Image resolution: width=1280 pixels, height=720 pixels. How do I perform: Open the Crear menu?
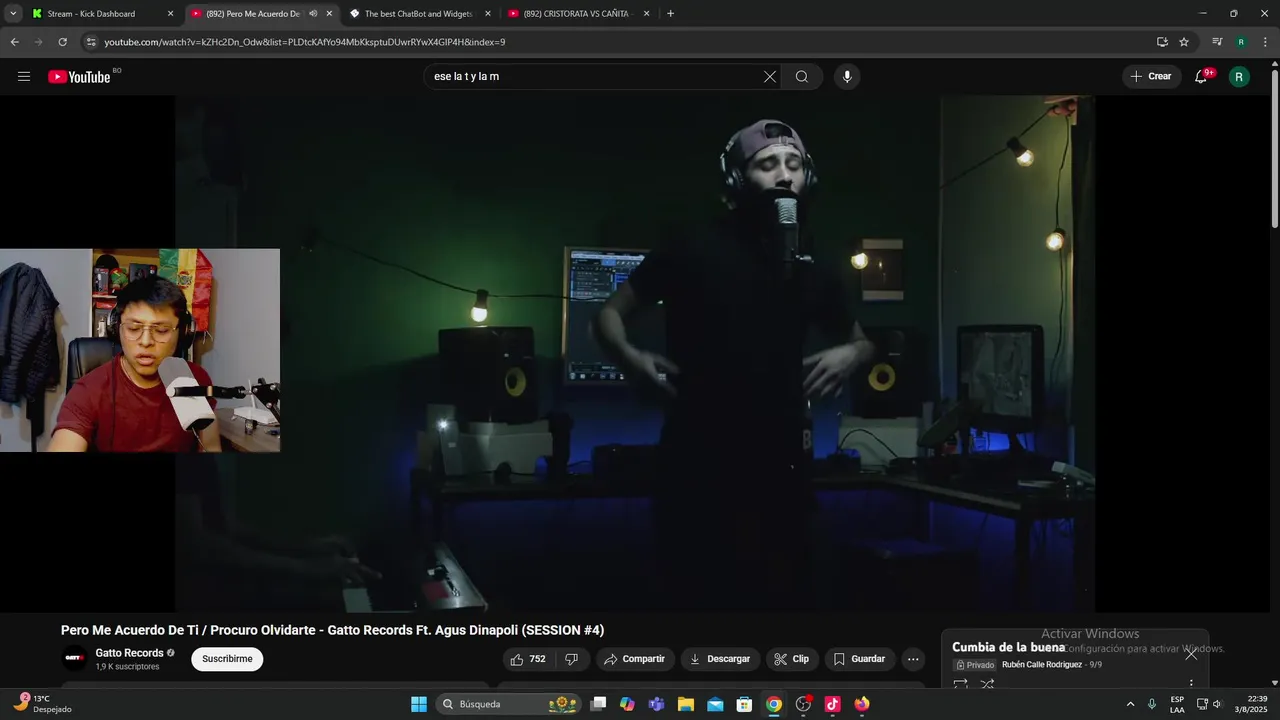pyautogui.click(x=1151, y=77)
